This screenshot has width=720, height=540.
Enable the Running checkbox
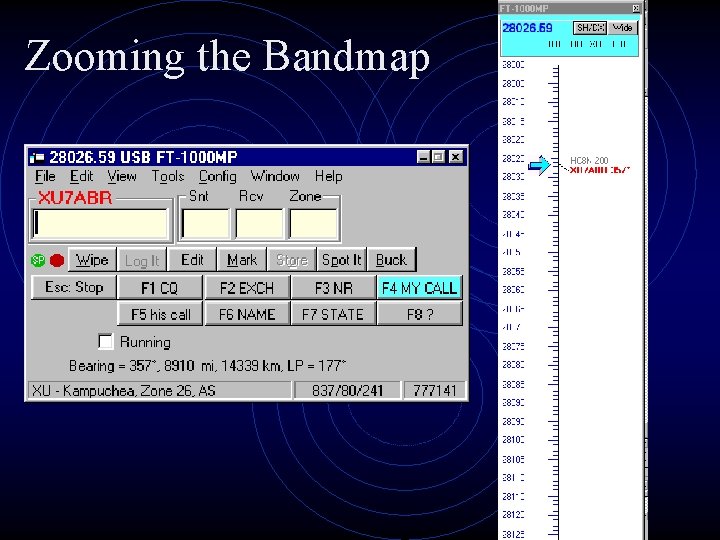tap(106, 342)
